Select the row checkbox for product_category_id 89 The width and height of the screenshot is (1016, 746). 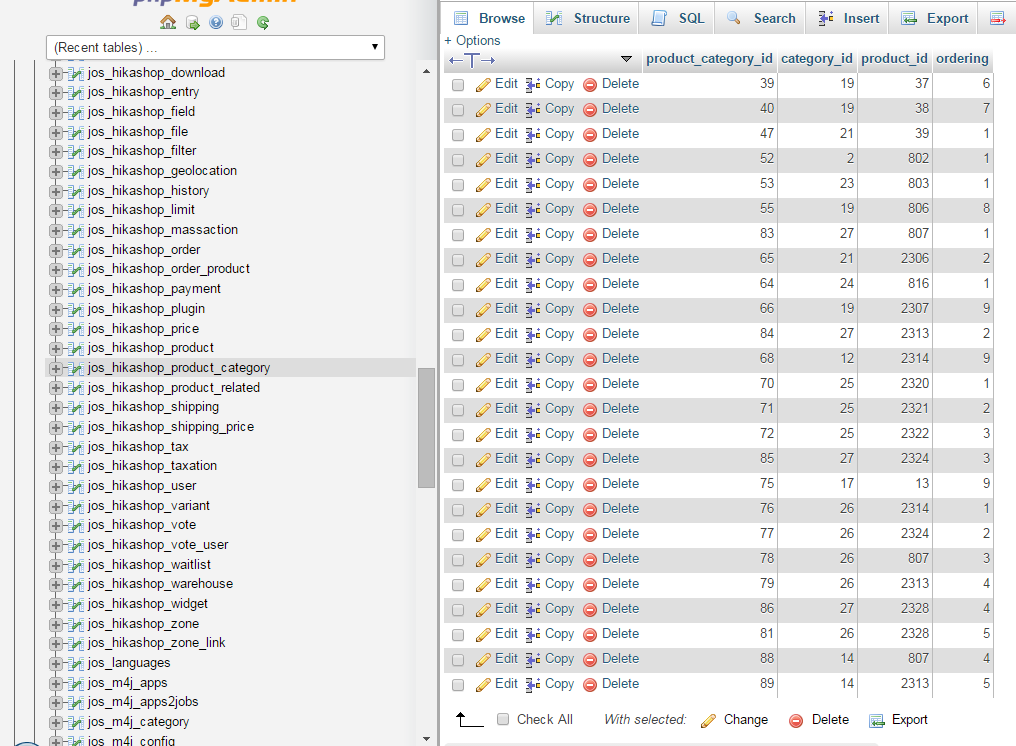(458, 685)
